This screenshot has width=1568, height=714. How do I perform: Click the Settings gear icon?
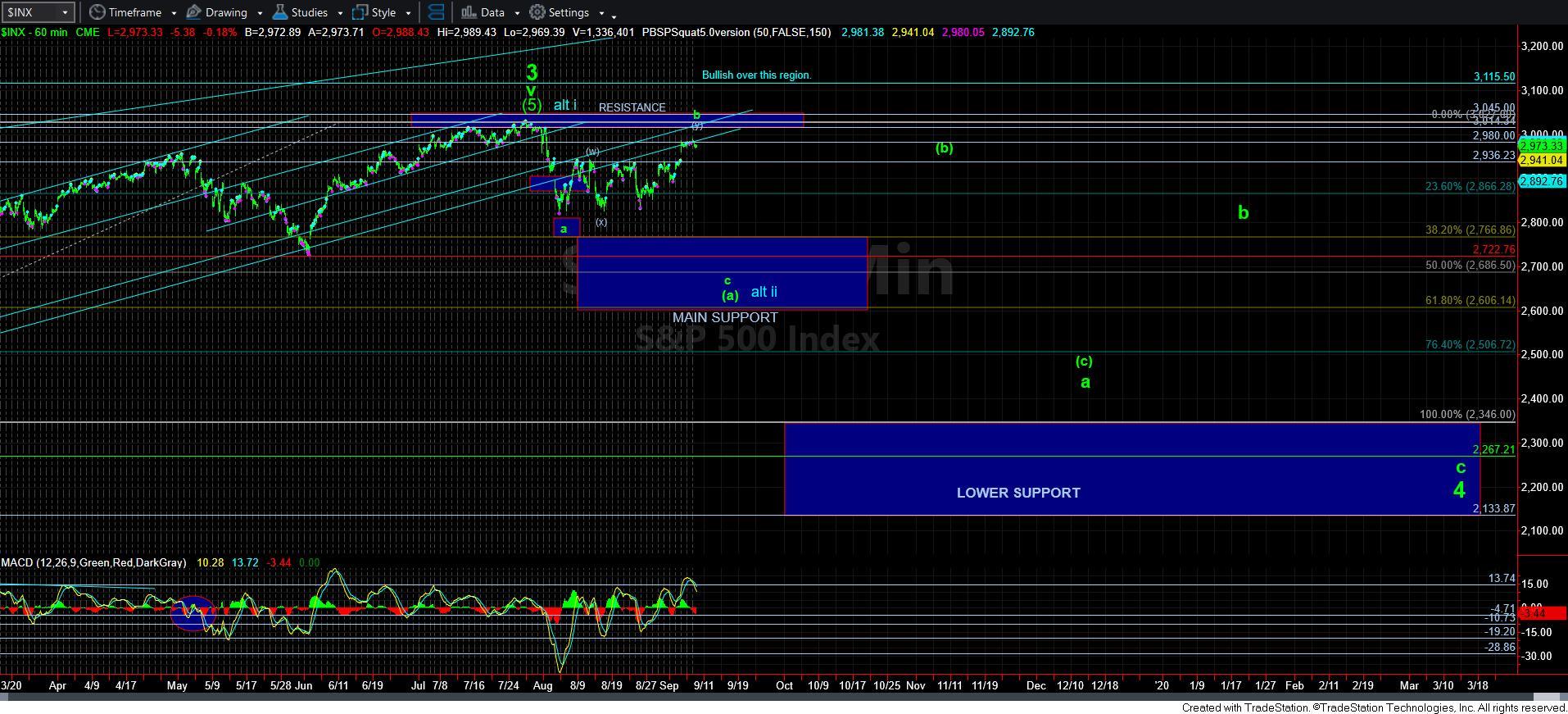537,12
